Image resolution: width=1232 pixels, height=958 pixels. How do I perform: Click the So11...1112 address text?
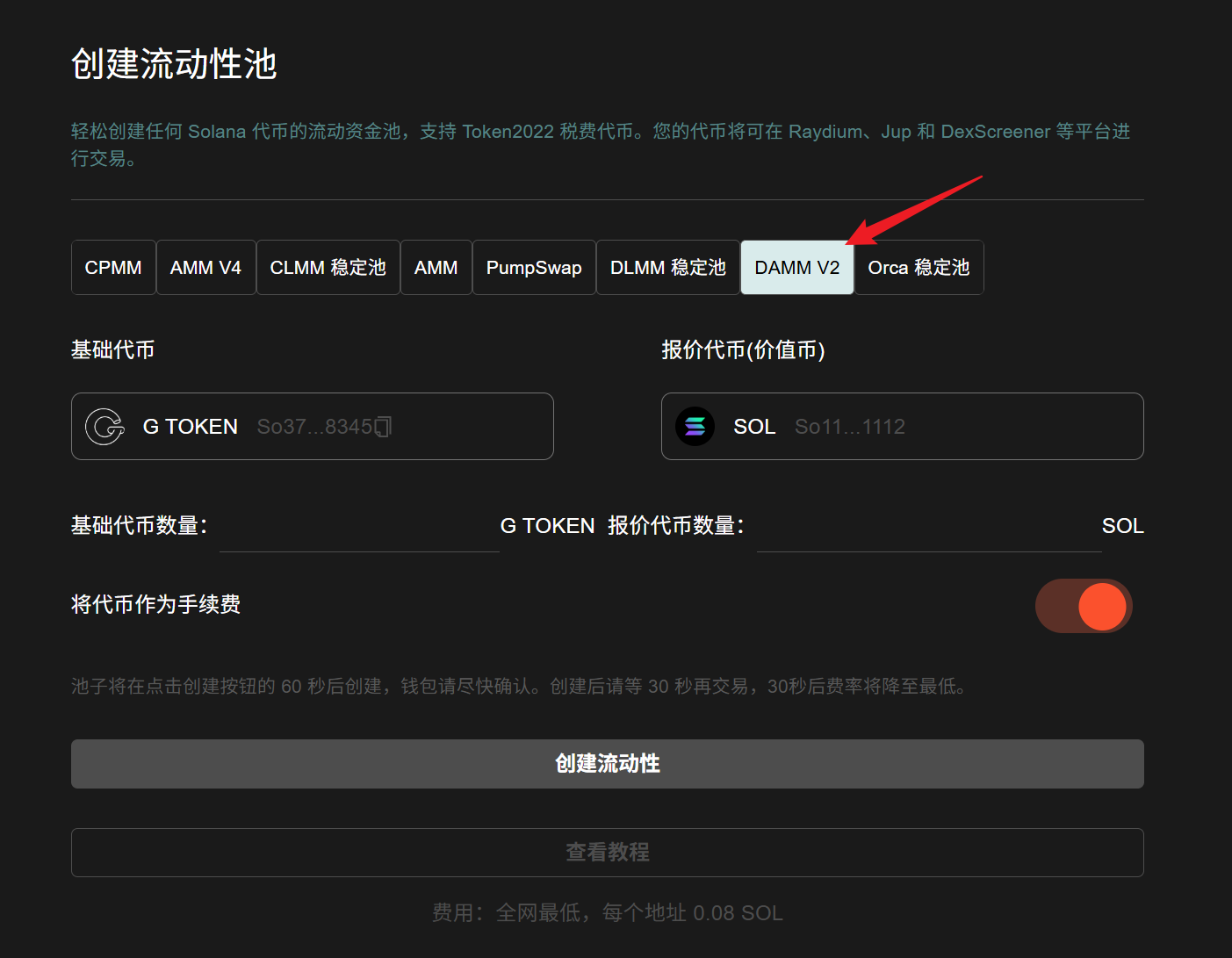click(x=849, y=427)
